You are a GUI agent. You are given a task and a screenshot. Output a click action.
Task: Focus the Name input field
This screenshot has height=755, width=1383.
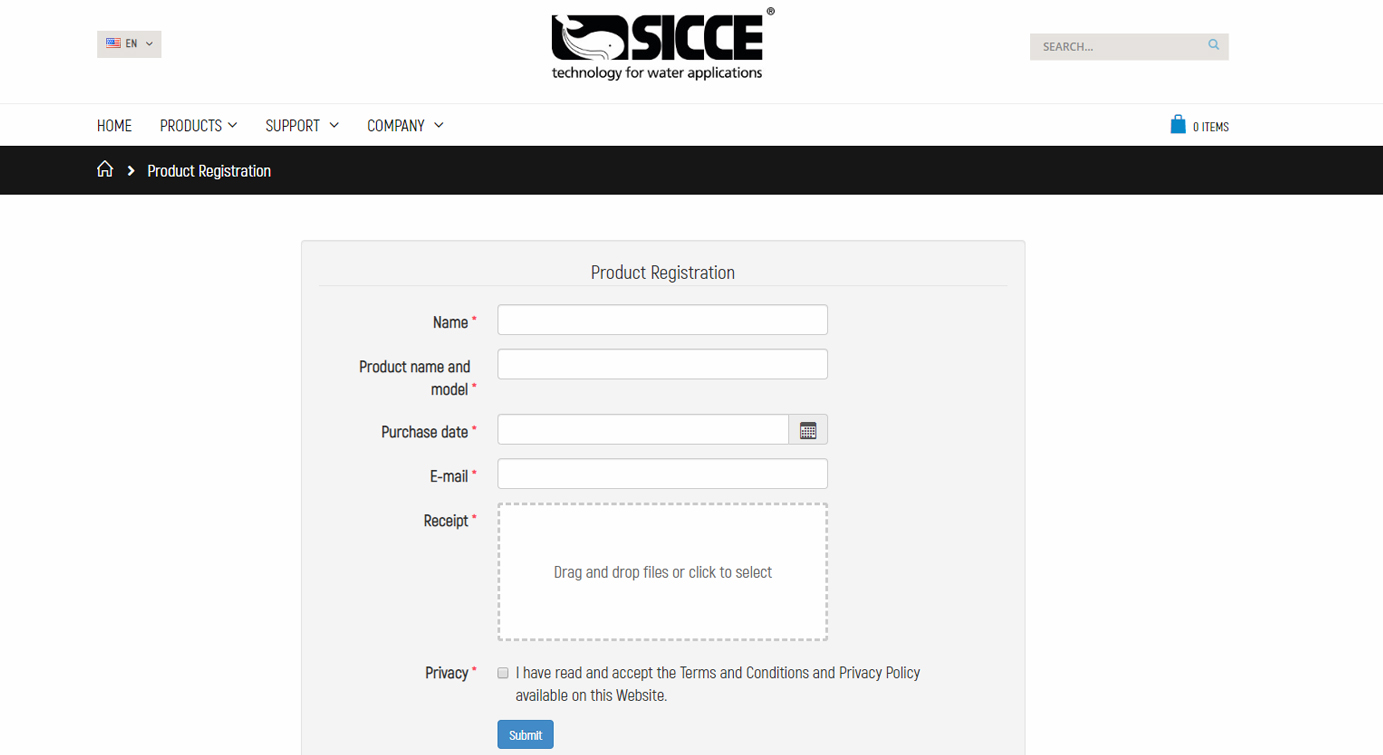(662, 320)
